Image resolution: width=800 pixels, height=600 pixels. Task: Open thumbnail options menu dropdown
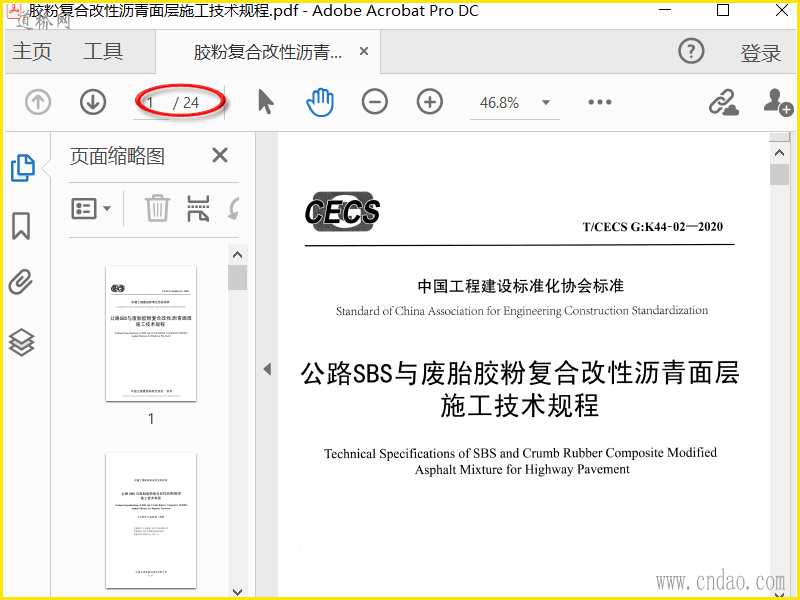(x=91, y=208)
